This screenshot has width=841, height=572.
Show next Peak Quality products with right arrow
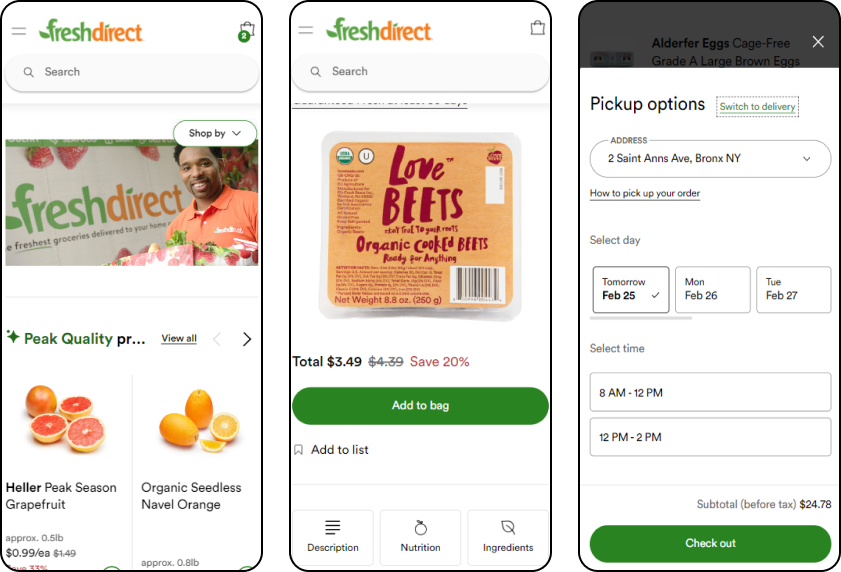[247, 339]
